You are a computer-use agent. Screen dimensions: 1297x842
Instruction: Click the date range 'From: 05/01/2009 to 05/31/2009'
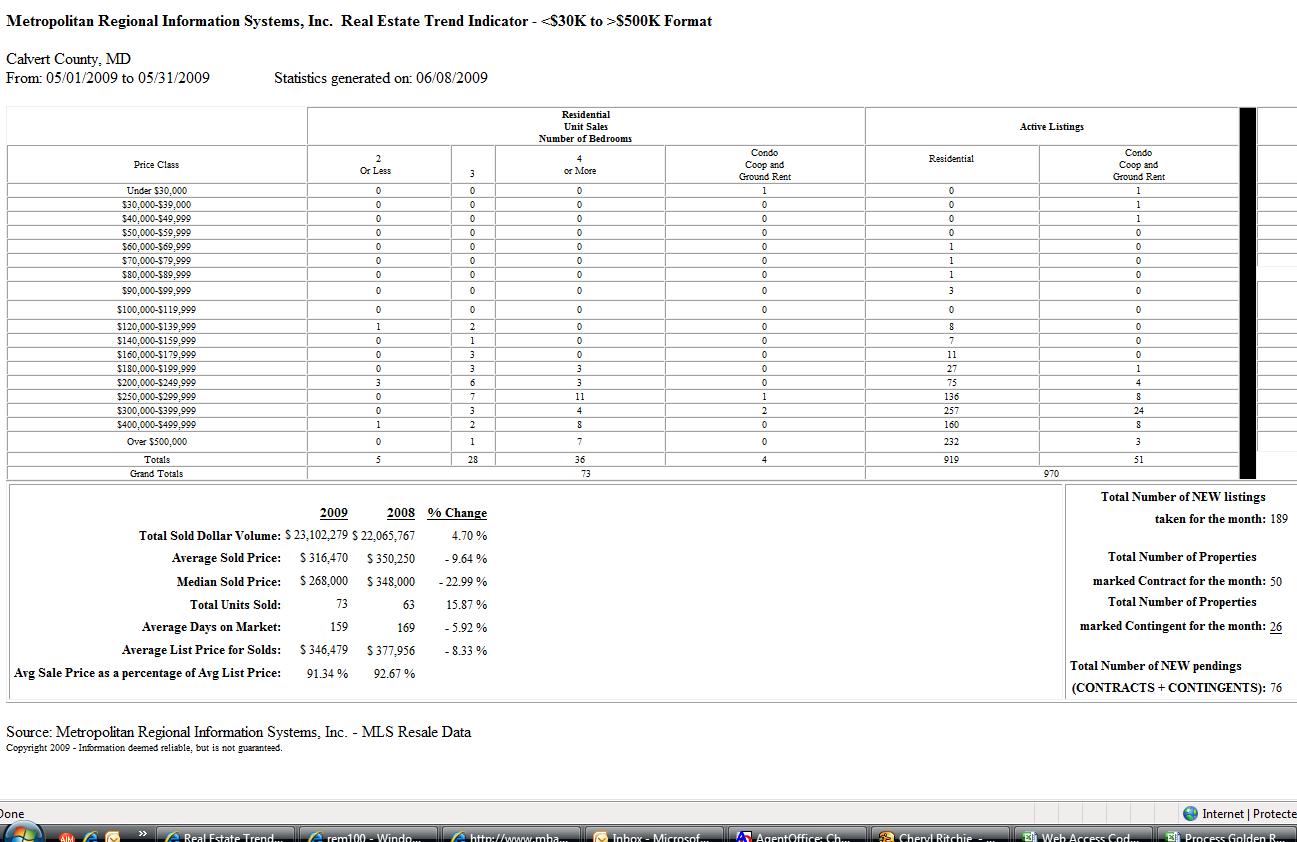tap(108, 78)
